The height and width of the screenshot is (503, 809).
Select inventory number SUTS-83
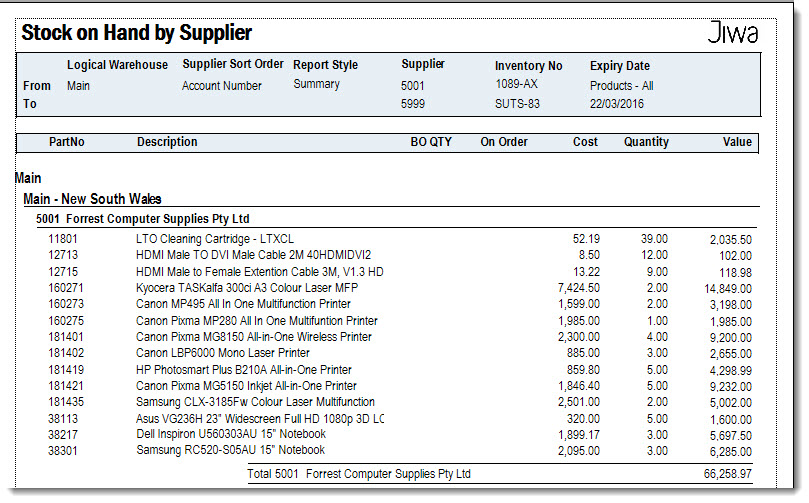(x=517, y=104)
